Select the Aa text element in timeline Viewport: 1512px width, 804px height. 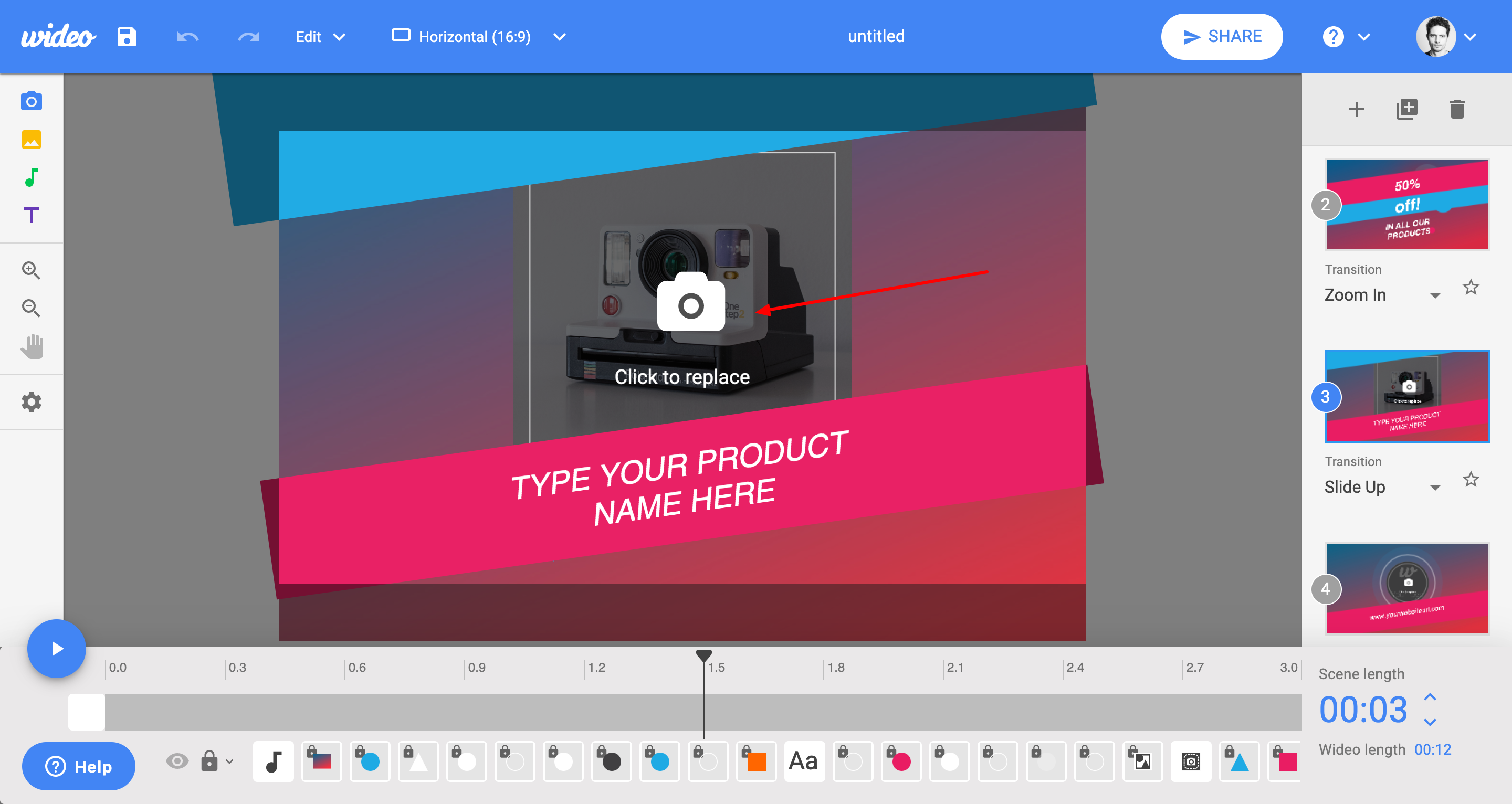(804, 761)
